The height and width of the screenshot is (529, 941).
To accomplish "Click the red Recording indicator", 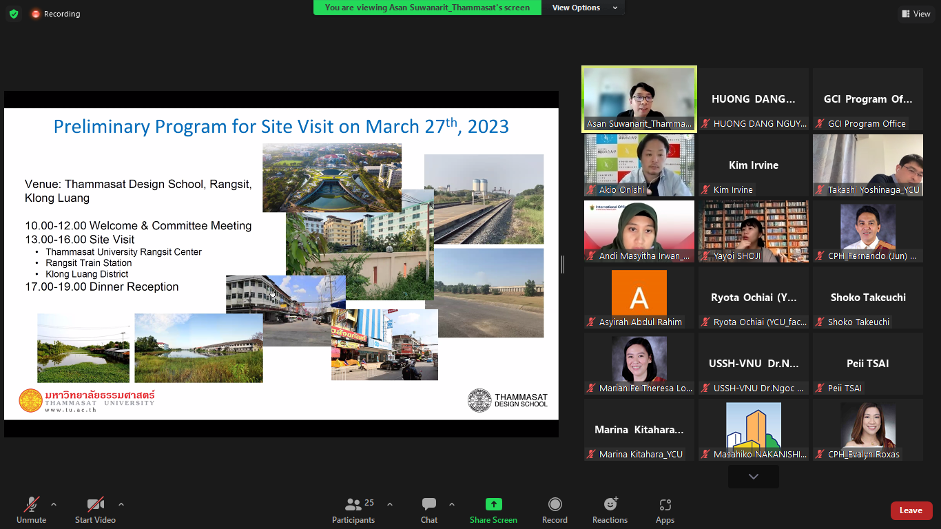I will pos(56,14).
